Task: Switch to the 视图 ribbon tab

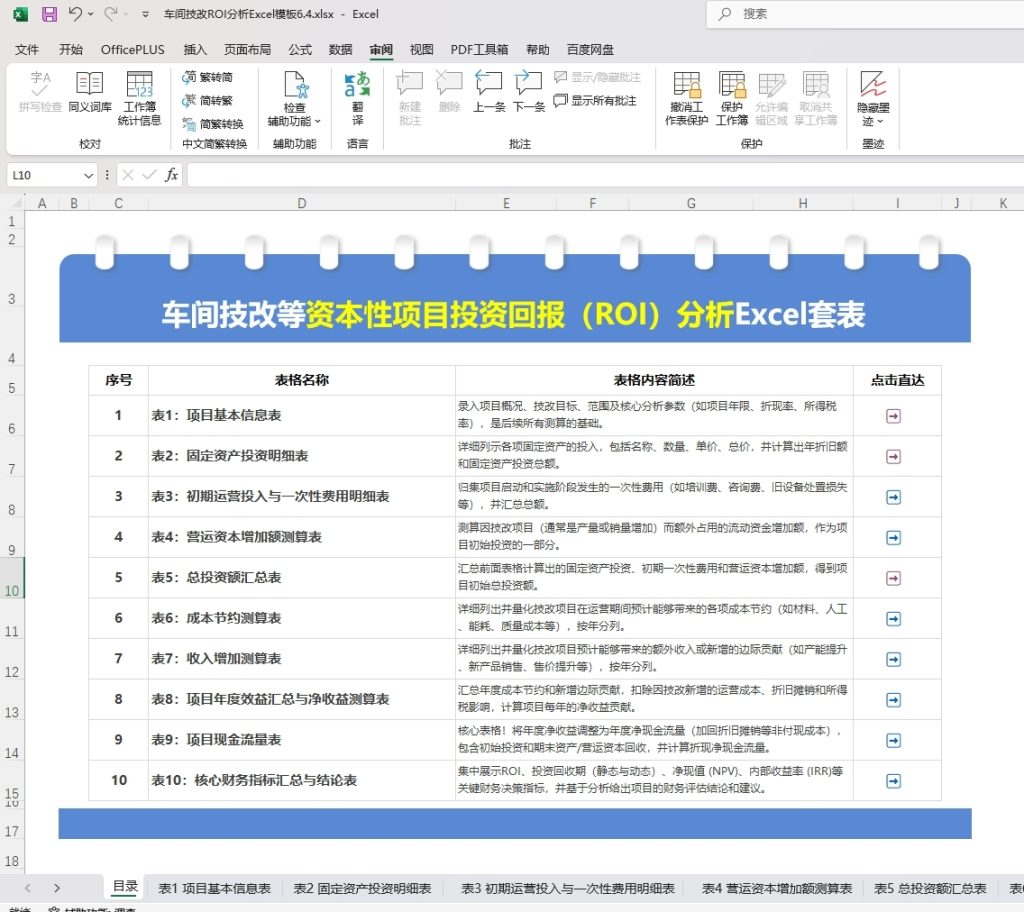Action: [x=421, y=48]
